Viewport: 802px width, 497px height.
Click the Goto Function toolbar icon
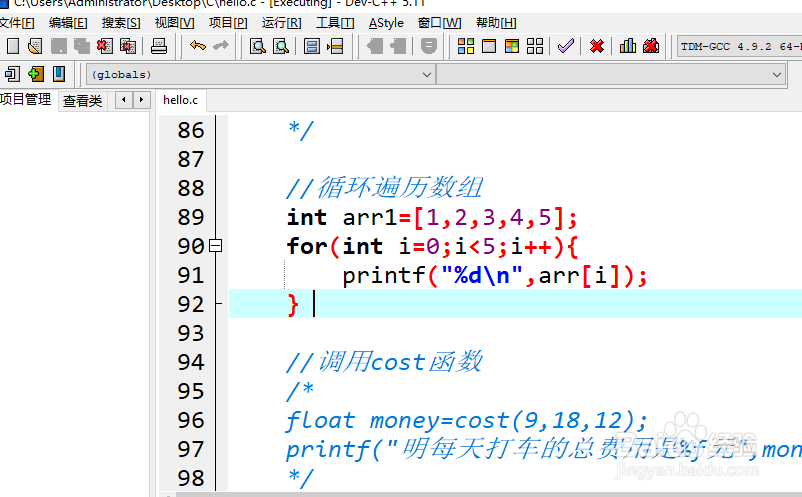(311, 47)
